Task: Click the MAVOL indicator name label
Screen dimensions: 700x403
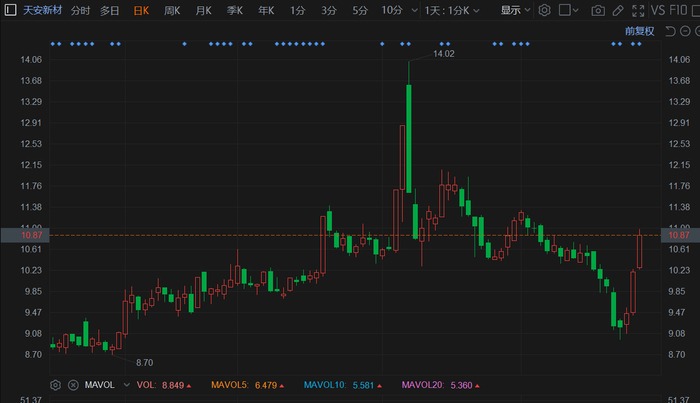Action: click(x=100, y=385)
